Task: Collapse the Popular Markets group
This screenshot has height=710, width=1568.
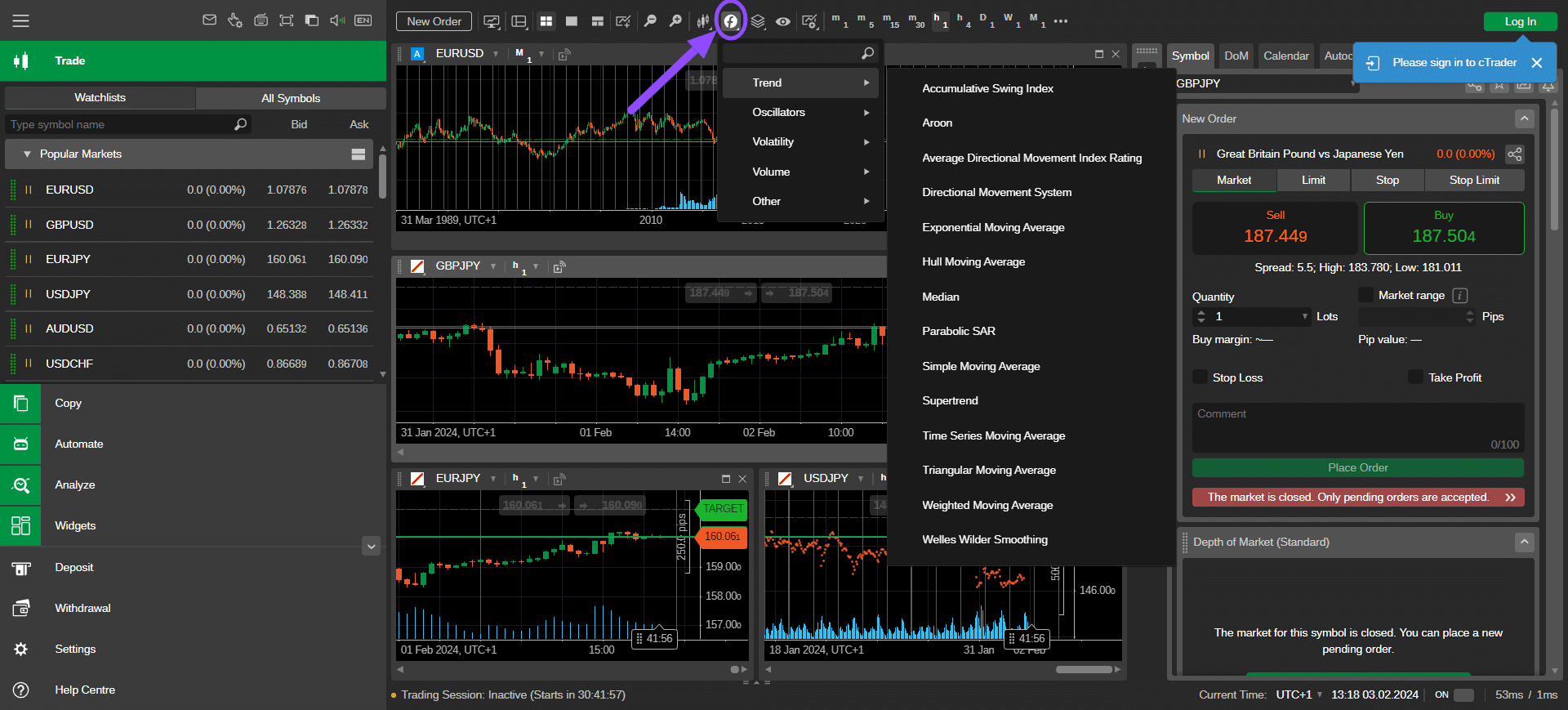Action: click(x=27, y=154)
